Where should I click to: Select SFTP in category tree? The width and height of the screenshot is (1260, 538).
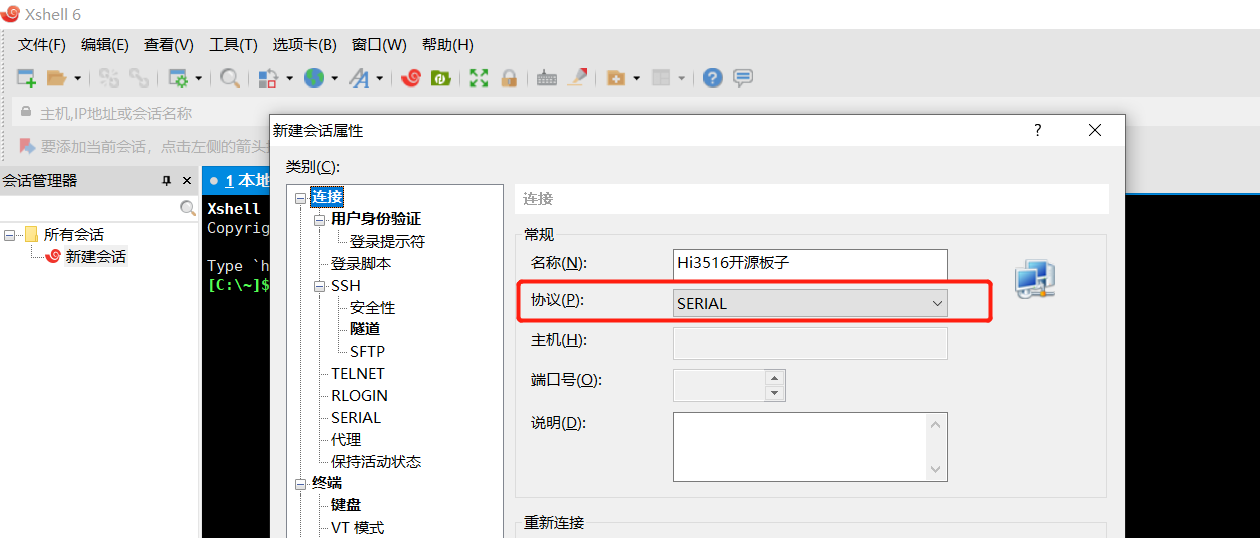pyautogui.click(x=367, y=351)
